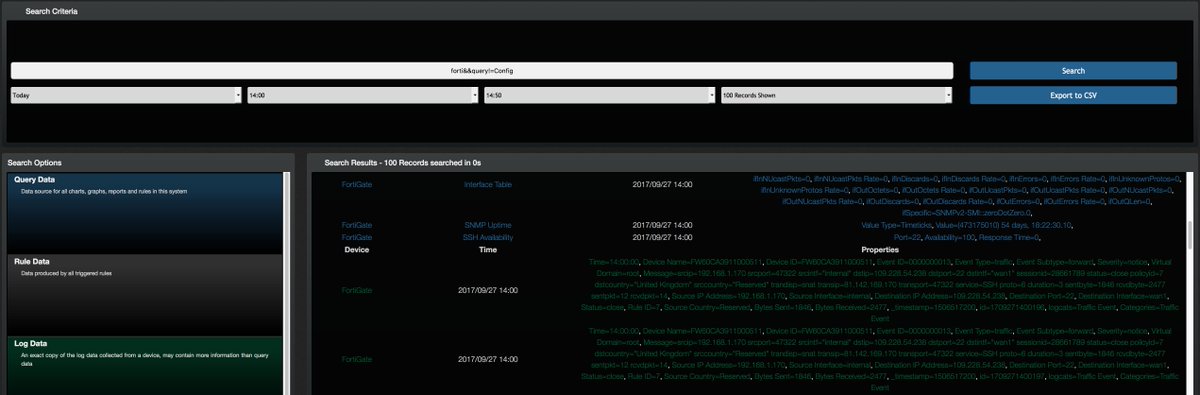Viewport: 1200px width, 395px height.
Task: Focus the search query input field
Action: coord(482,71)
